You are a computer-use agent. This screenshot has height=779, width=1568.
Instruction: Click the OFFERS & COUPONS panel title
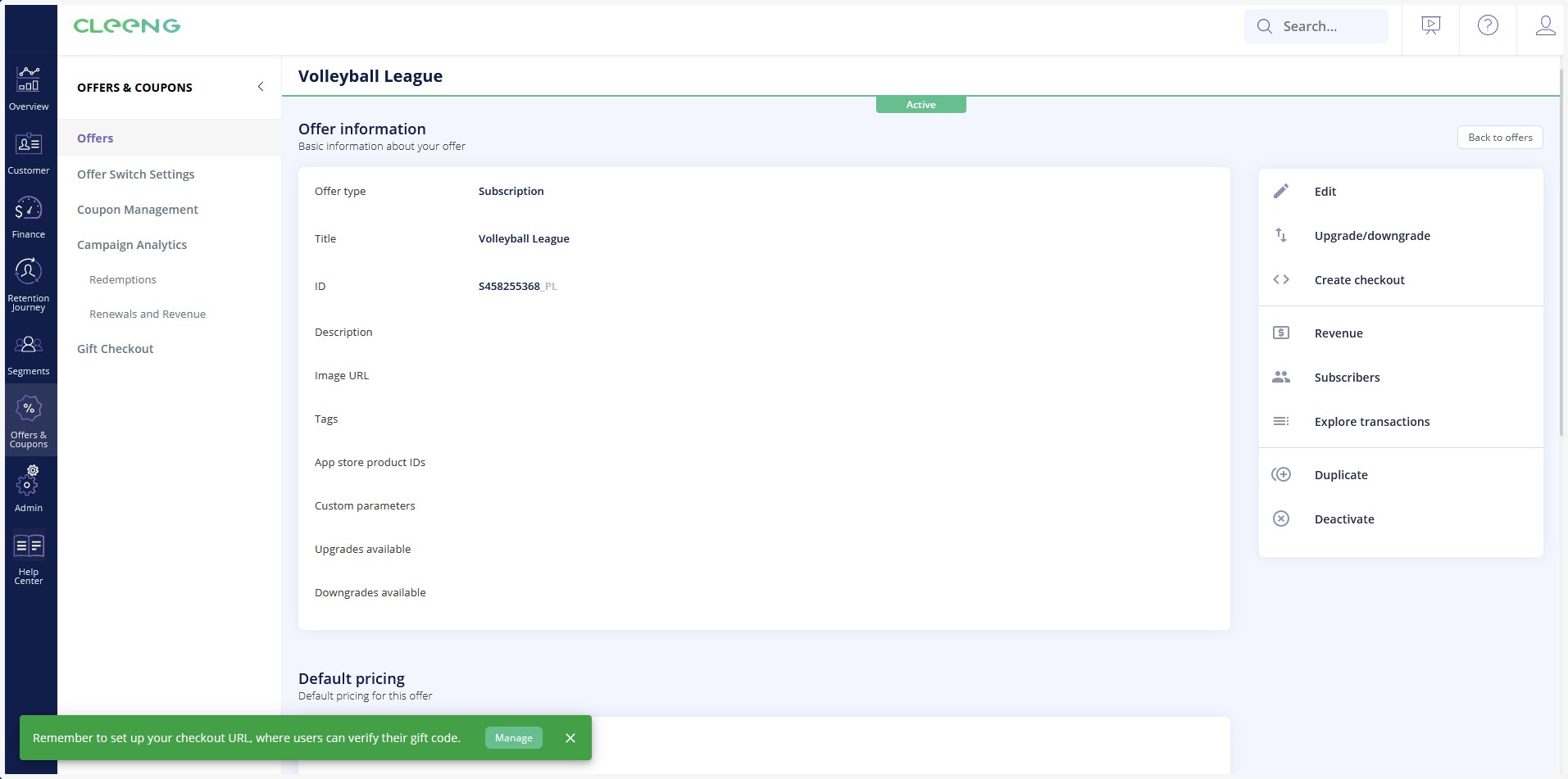(x=134, y=88)
